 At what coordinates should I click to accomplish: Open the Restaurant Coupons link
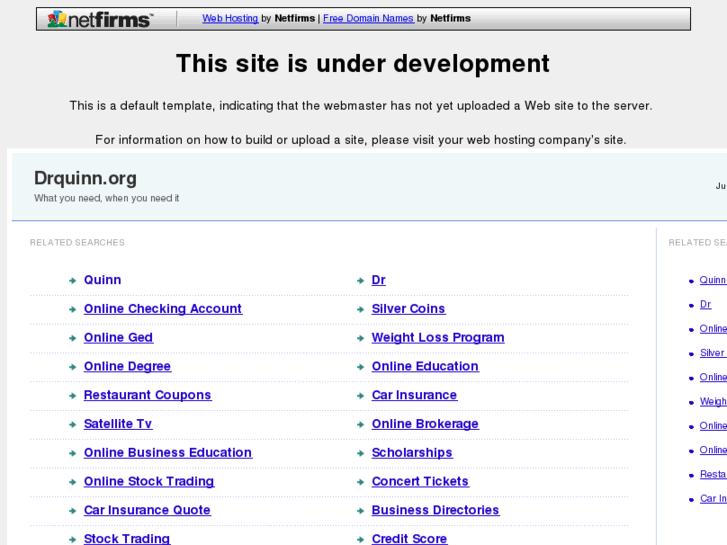pyautogui.click(x=147, y=395)
